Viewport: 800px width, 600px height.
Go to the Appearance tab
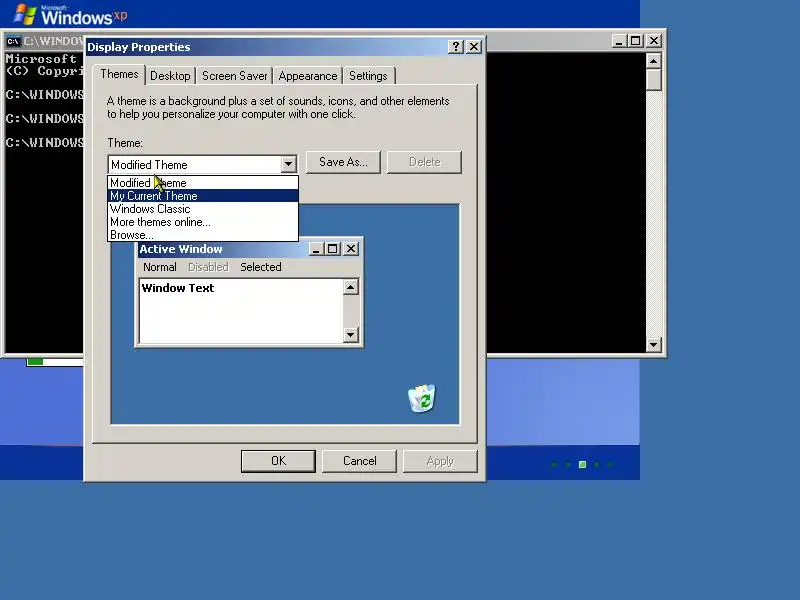(308, 76)
